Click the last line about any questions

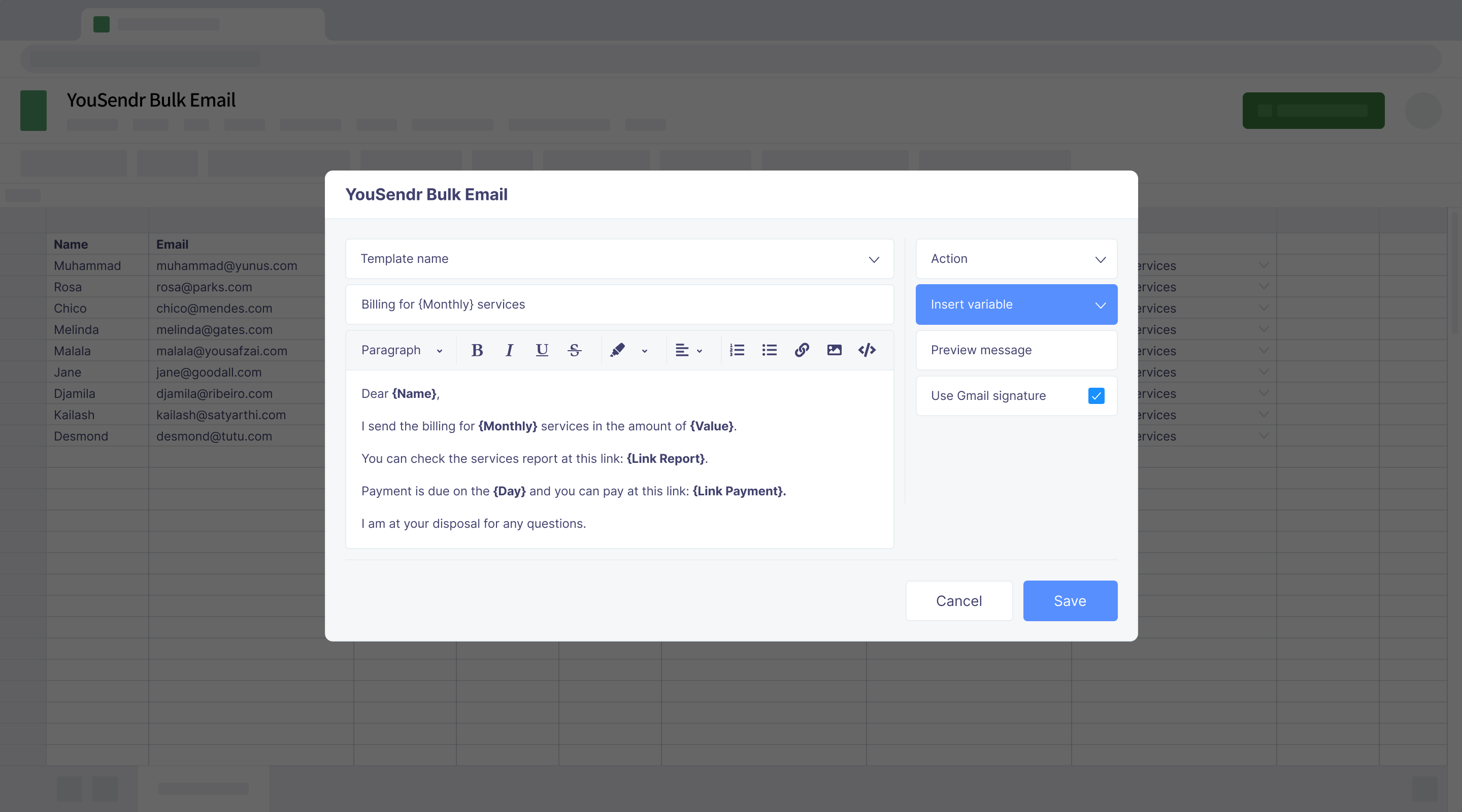coord(473,524)
